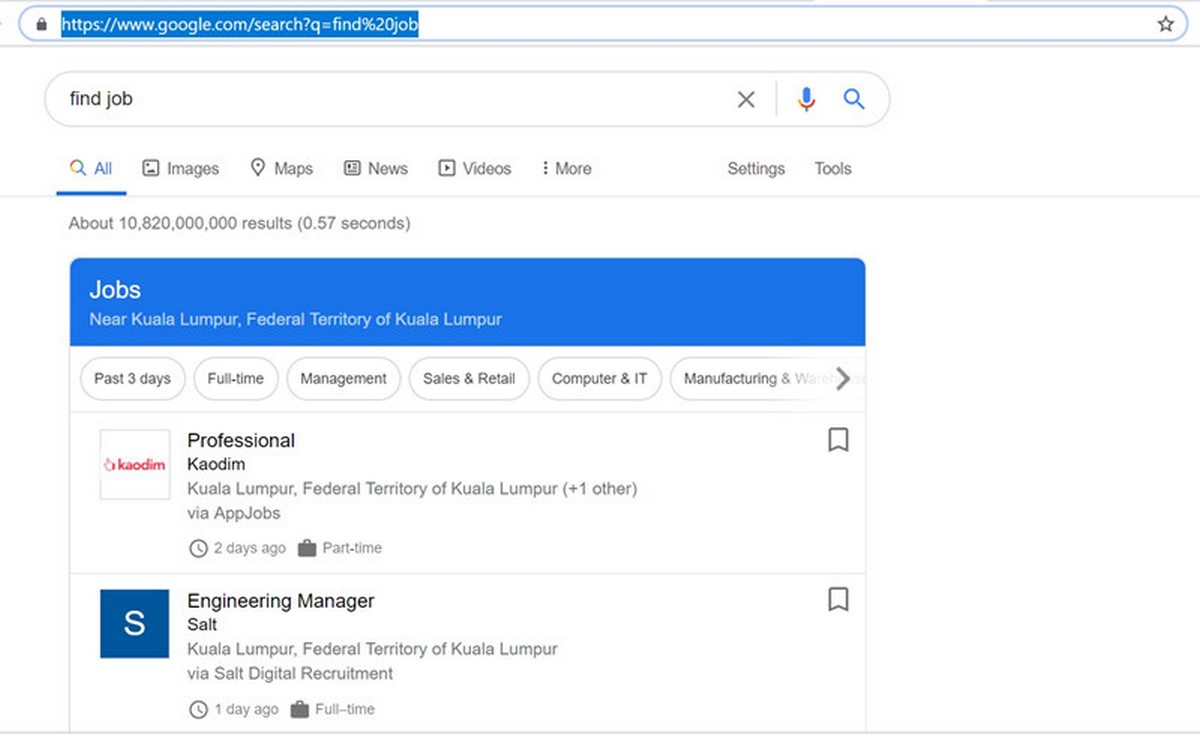Click the Near Kuala Lumpur location subtitle

coord(296,320)
